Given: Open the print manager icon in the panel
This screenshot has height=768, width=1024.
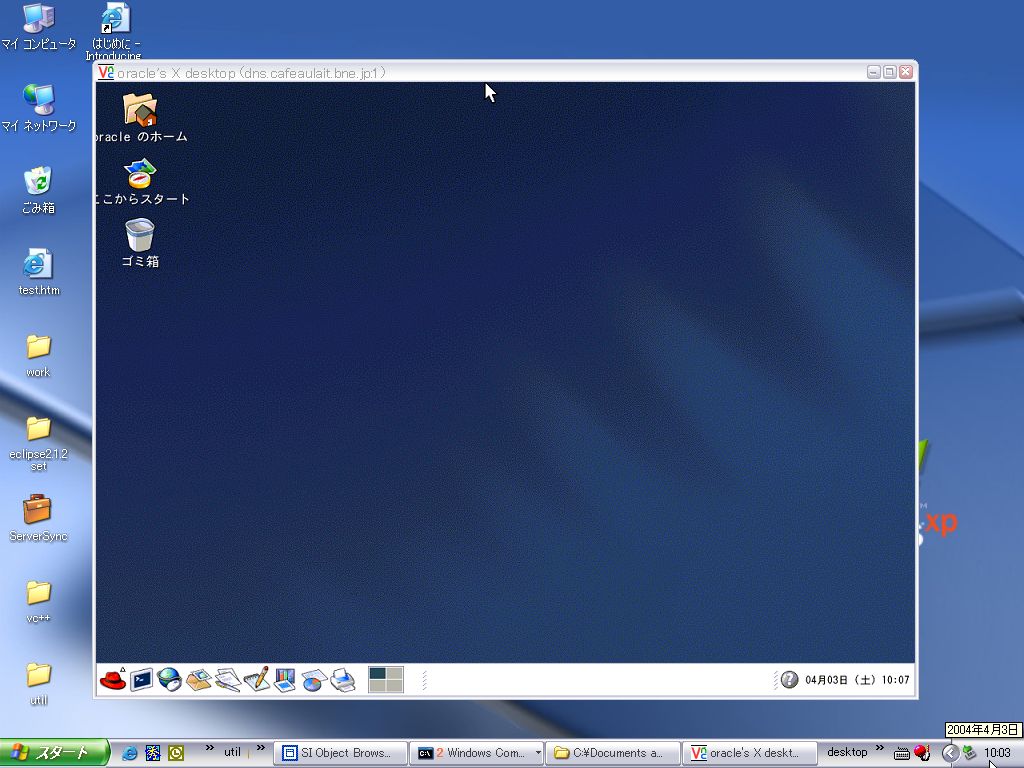Looking at the screenshot, I should pyautogui.click(x=343, y=680).
